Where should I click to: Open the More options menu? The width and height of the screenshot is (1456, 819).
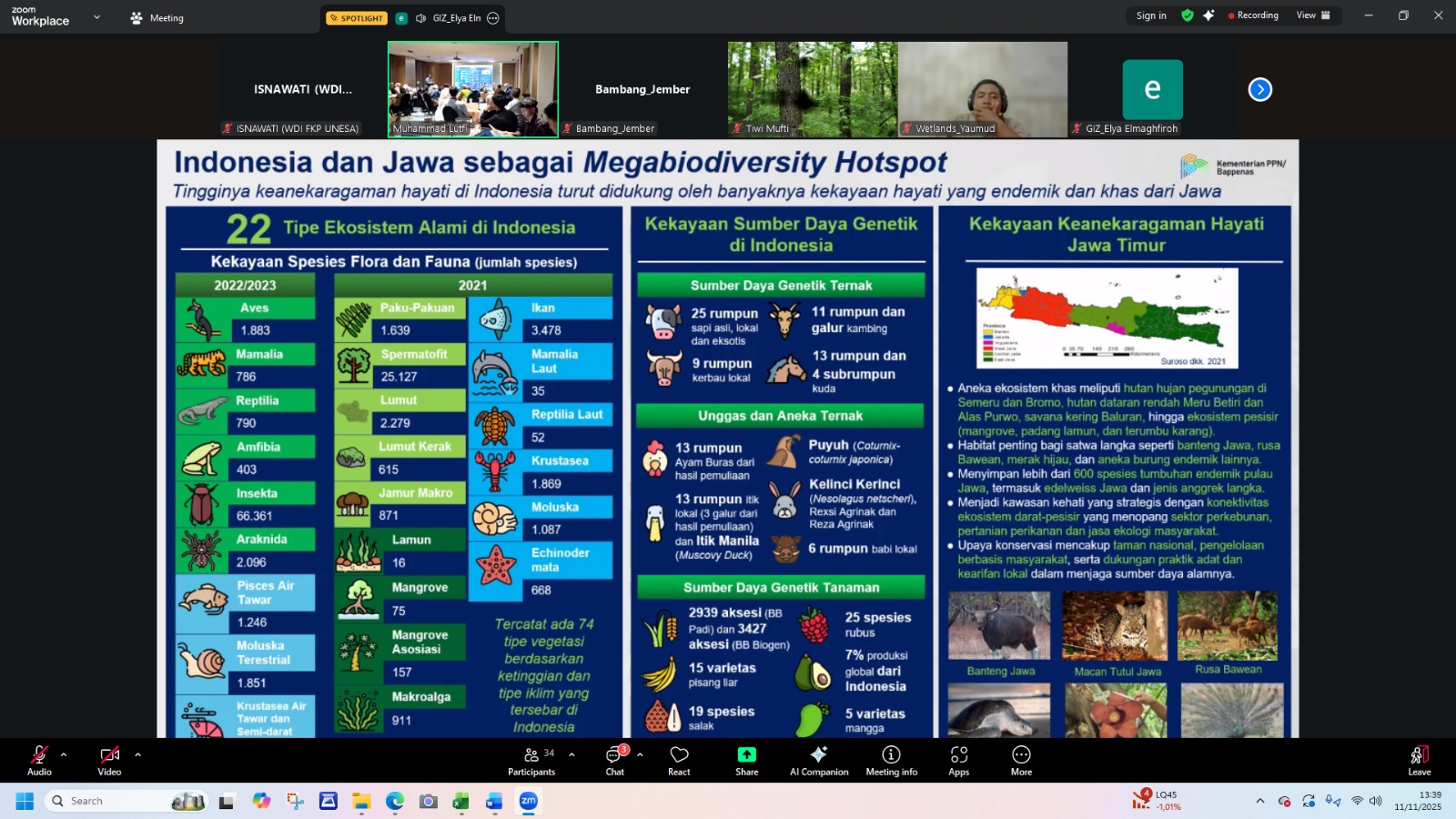click(x=1021, y=760)
